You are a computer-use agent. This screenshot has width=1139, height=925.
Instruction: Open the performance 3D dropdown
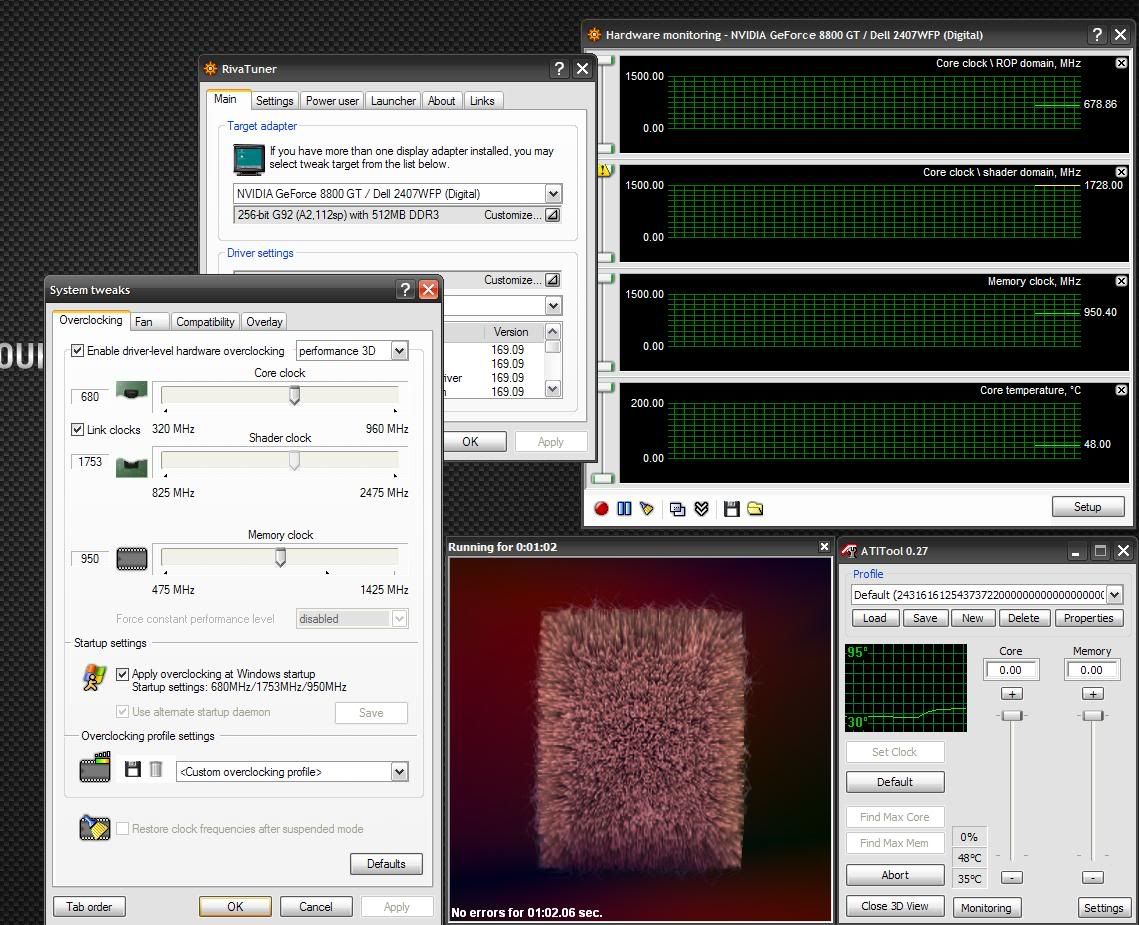pos(399,351)
